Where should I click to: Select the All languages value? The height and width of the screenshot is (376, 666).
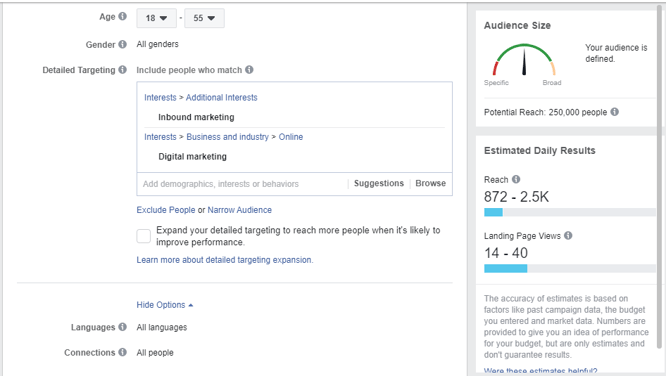point(161,327)
